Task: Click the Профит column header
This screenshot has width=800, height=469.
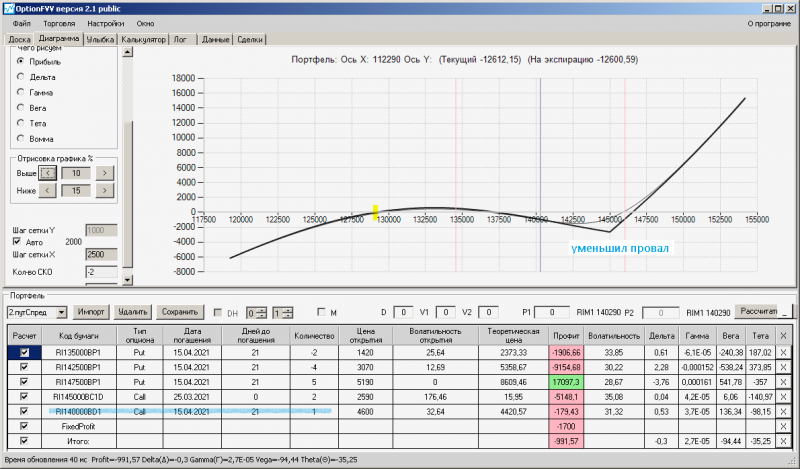Action: [x=566, y=336]
